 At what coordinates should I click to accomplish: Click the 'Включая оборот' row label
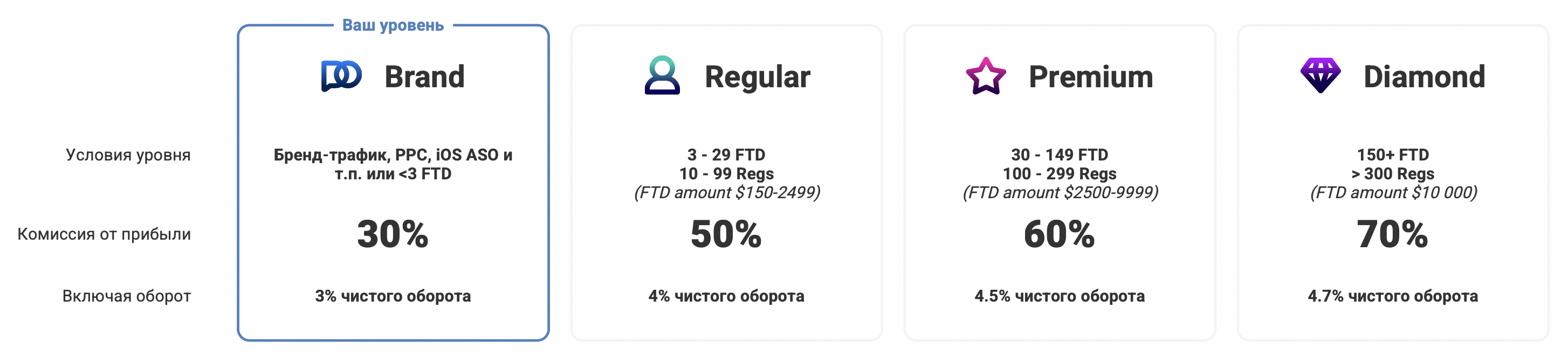pos(127,296)
